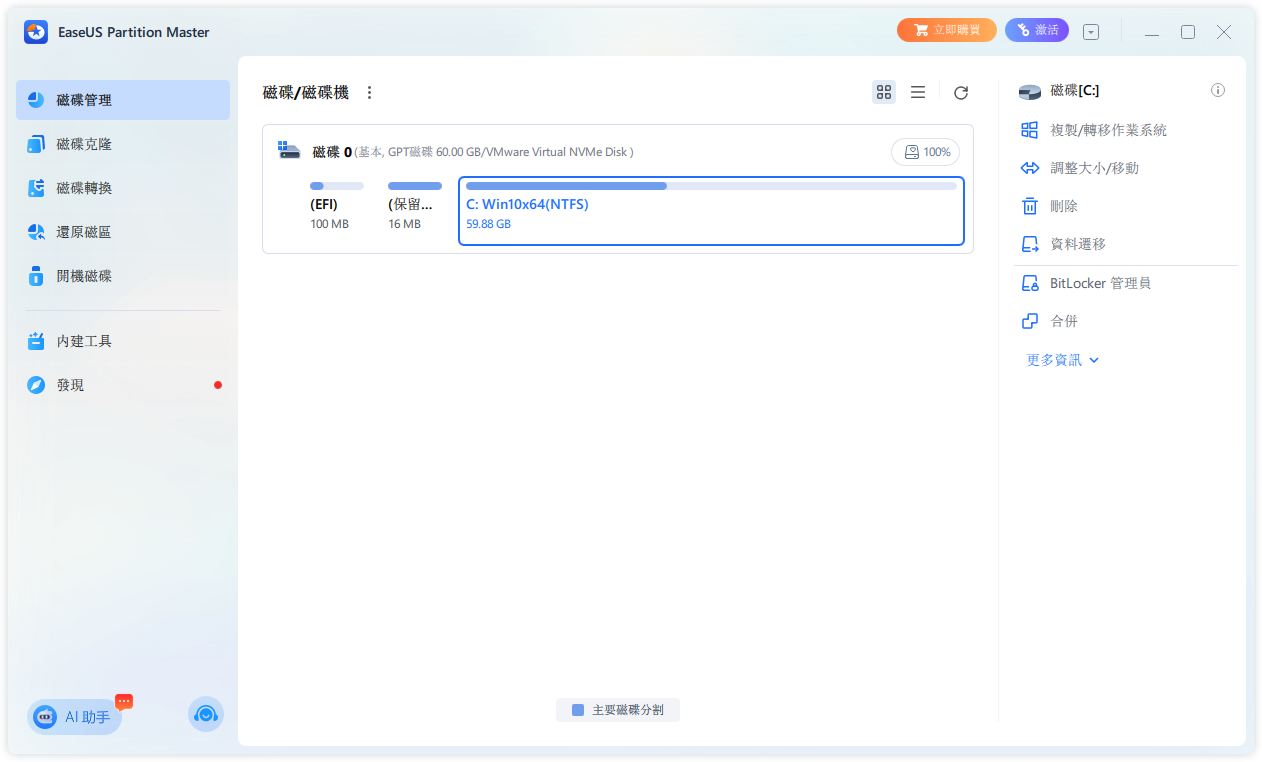Viewport: 1262px width, 762px height.
Task: Open the AI 助手 assistant
Action: click(74, 717)
